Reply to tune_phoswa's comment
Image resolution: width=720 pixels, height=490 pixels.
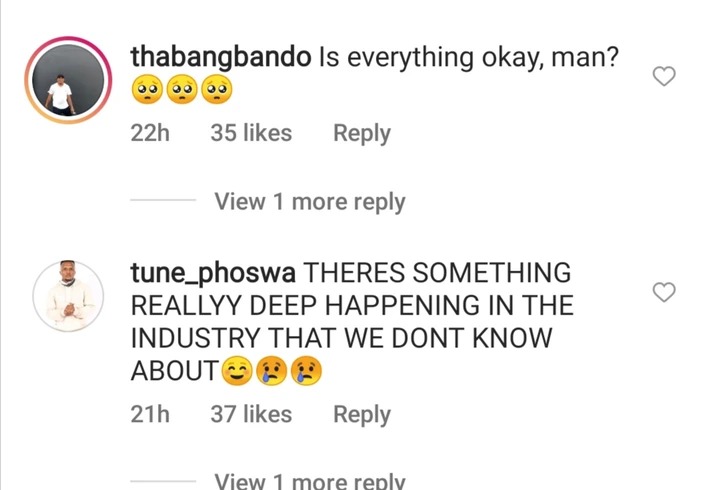tap(362, 415)
